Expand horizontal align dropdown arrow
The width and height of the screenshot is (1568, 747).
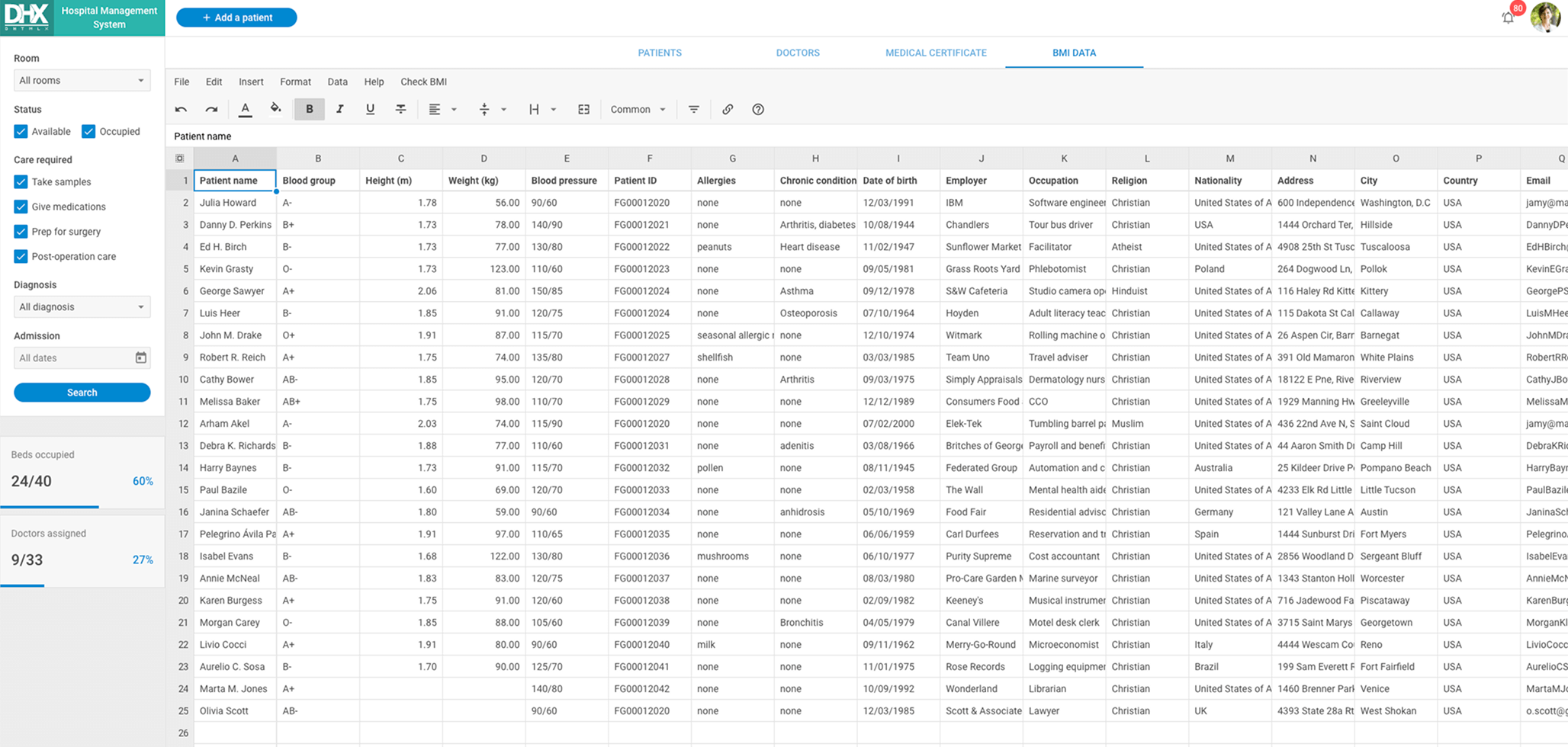coord(455,109)
